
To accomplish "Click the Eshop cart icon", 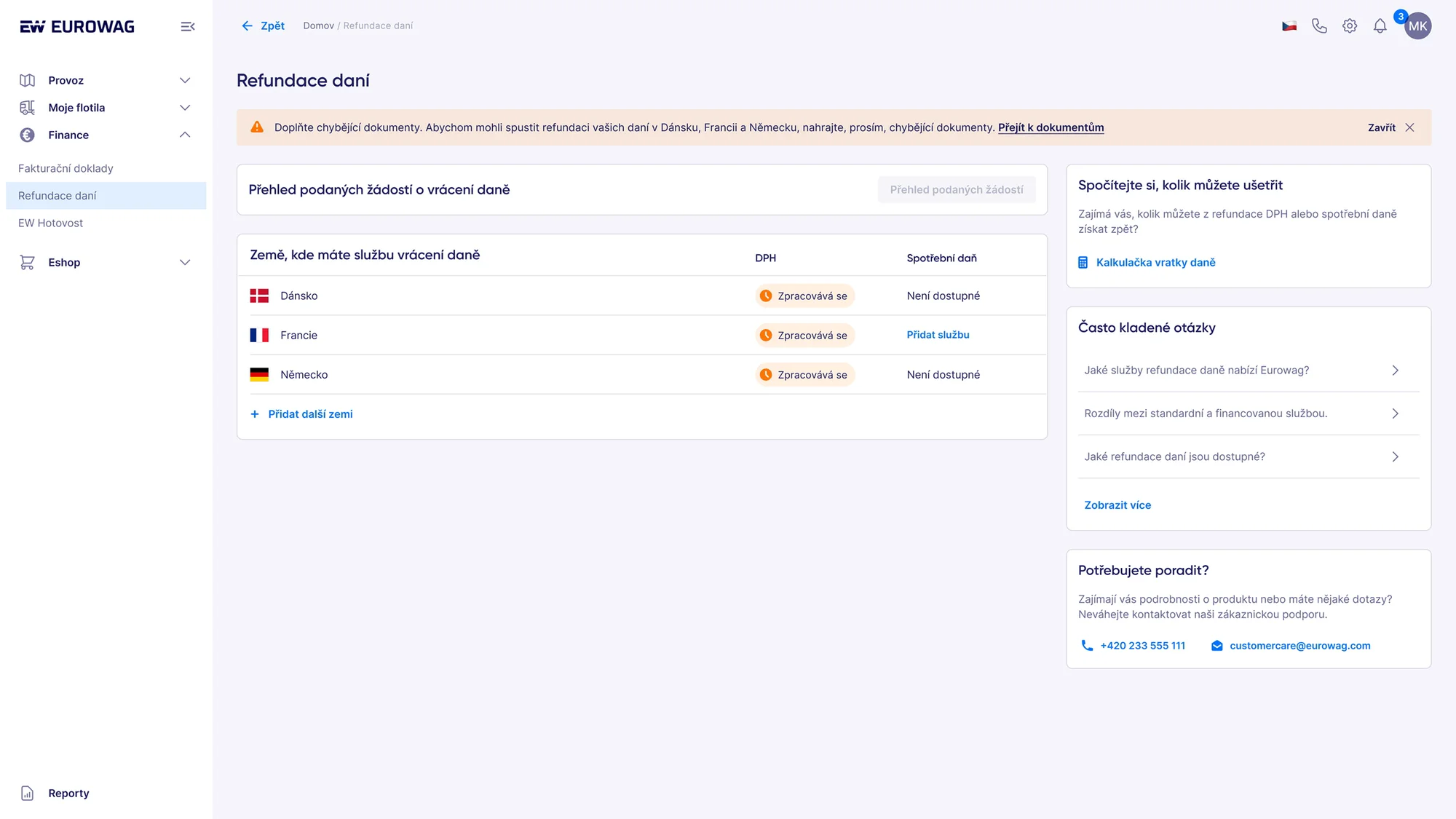I will coord(28,262).
